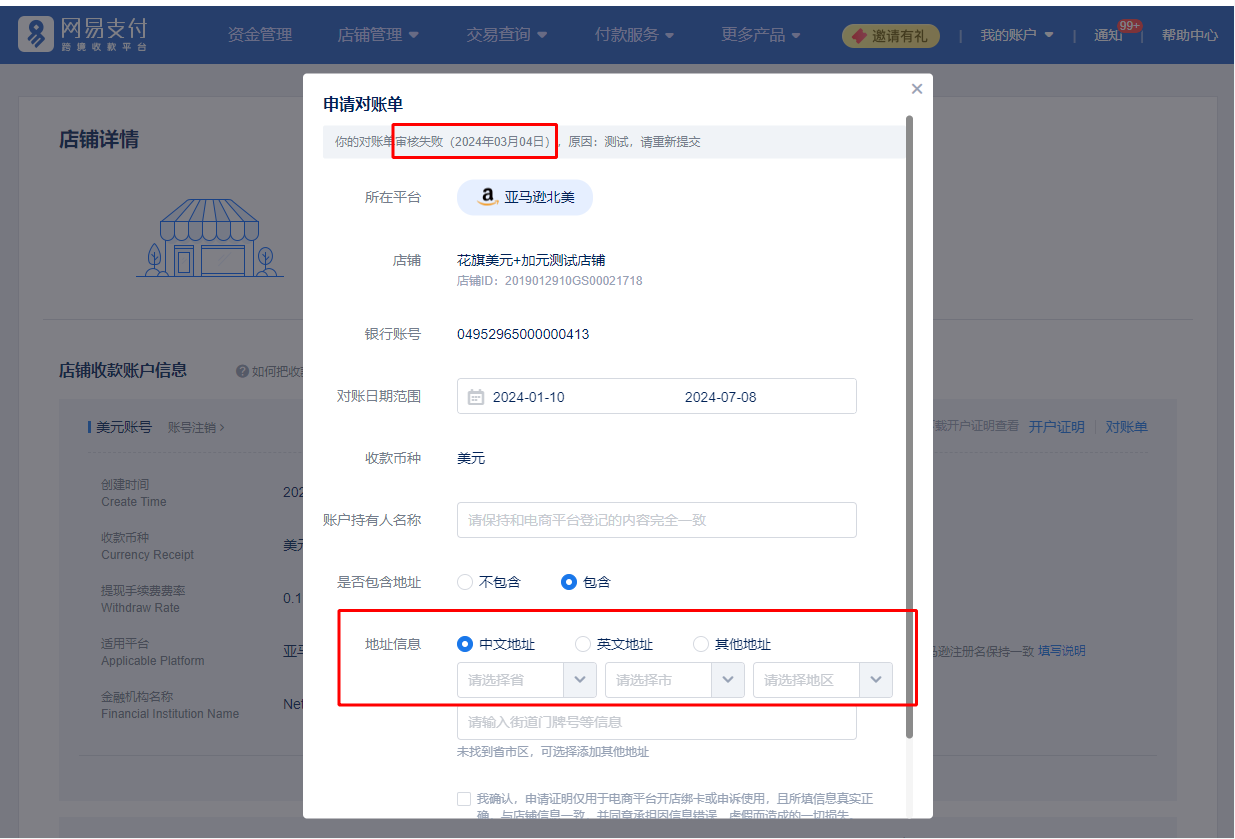Open the 帮助中心 link

click(1189, 35)
